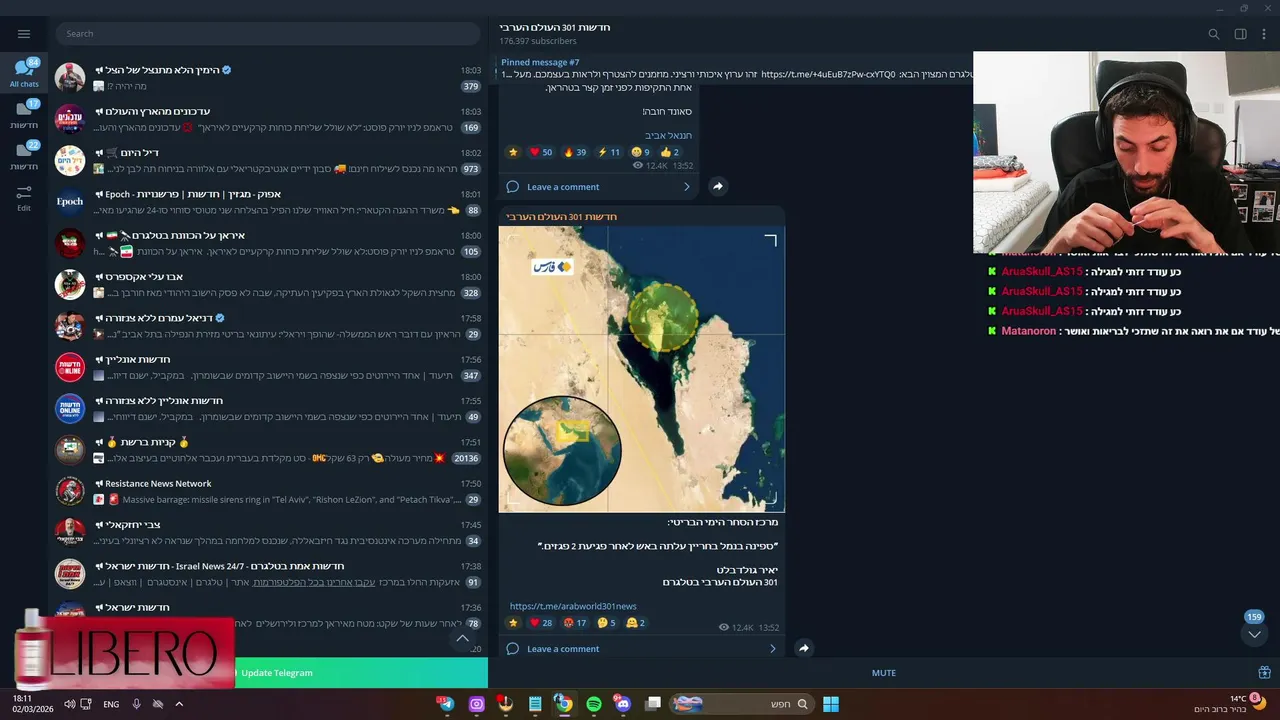Expand the system tray hidden icons chevron
This screenshot has width=1280, height=720.
pyautogui.click(x=179, y=704)
